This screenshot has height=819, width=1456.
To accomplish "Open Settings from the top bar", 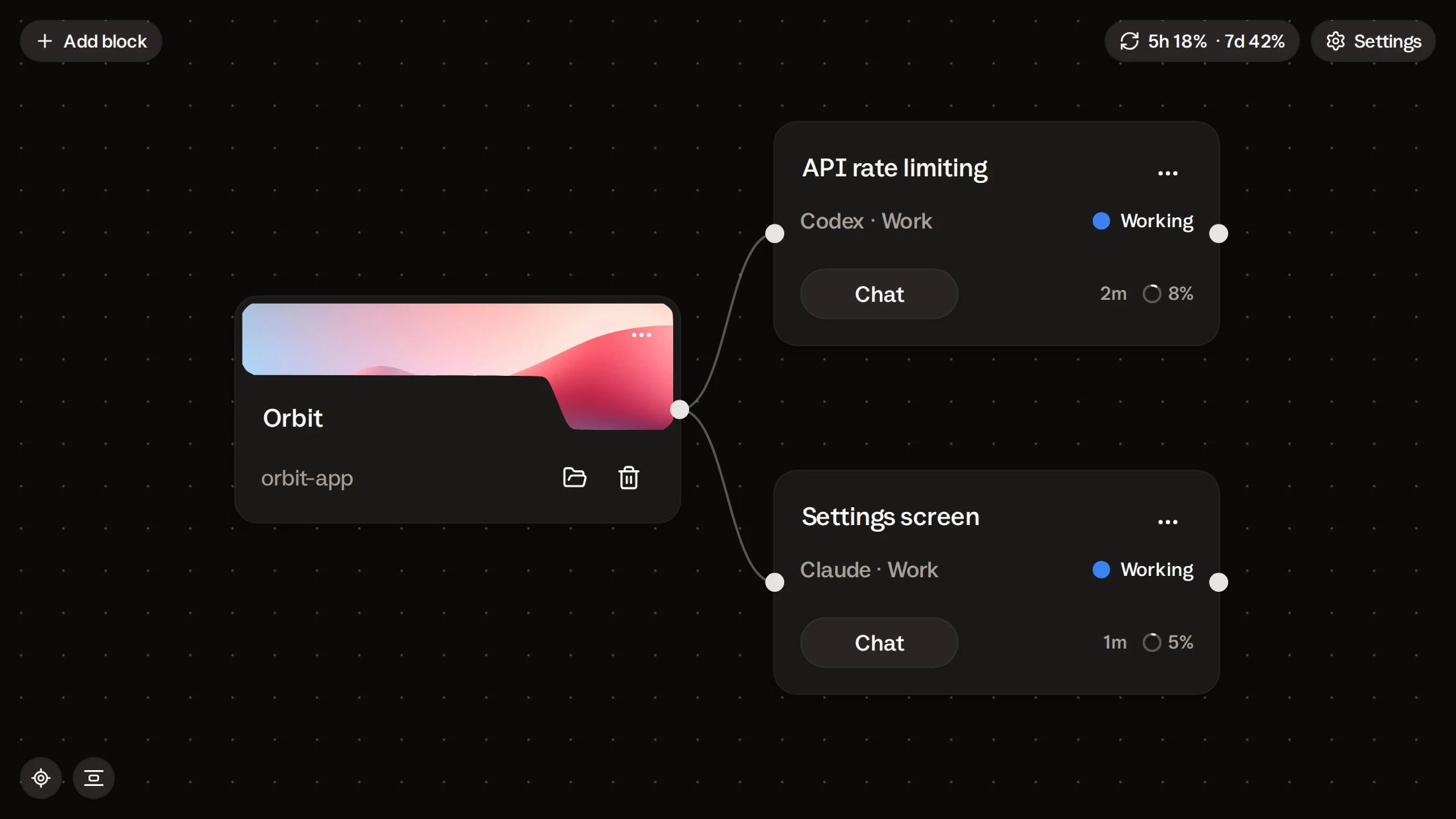I will 1373,41.
